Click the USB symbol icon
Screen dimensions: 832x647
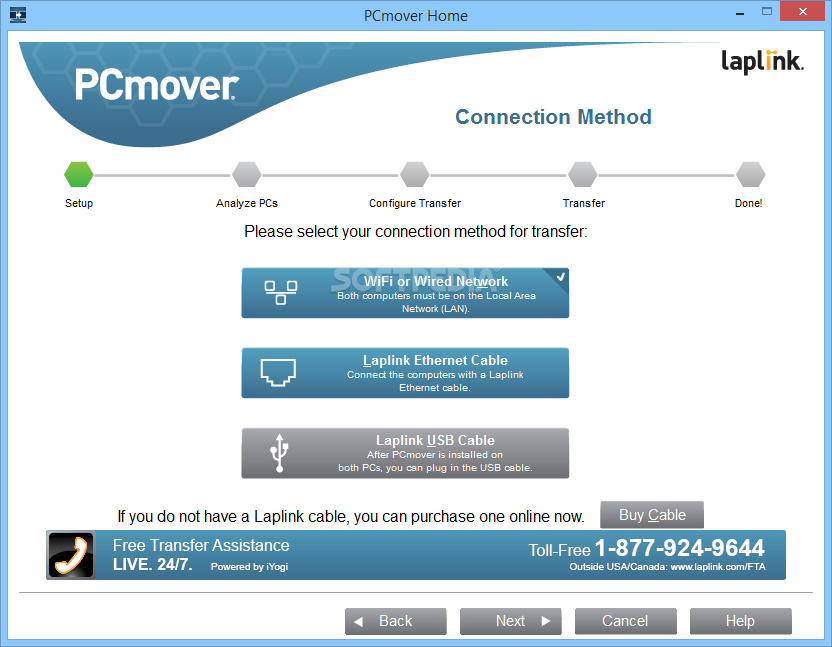279,453
